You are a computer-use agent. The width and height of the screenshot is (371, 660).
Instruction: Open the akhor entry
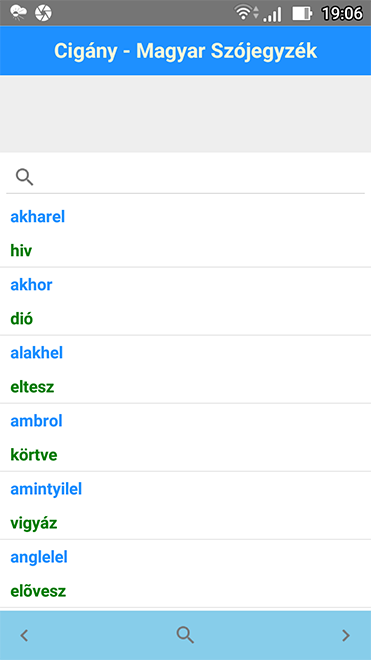click(x=185, y=301)
